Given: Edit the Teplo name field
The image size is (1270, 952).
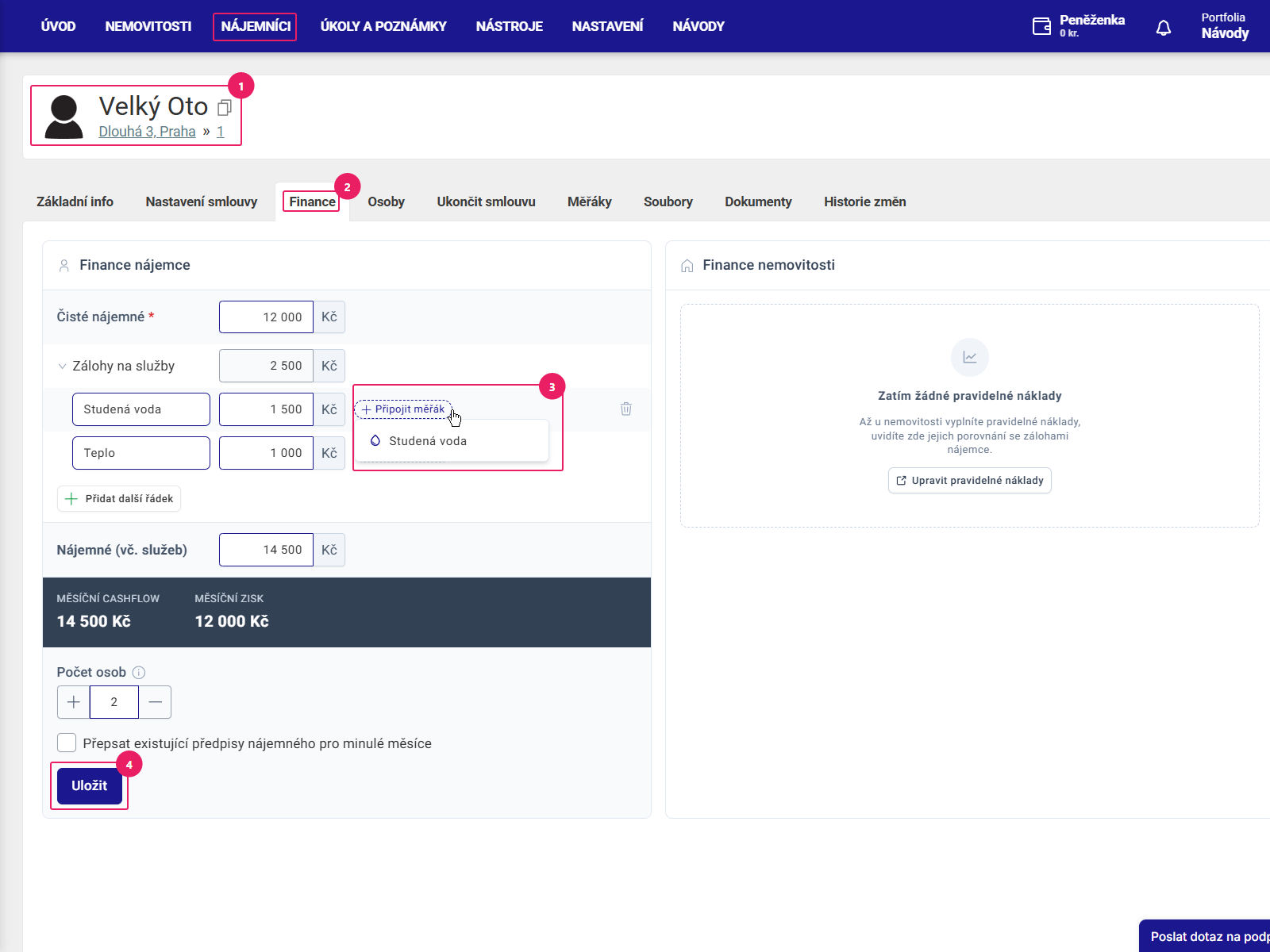Looking at the screenshot, I should click(141, 453).
